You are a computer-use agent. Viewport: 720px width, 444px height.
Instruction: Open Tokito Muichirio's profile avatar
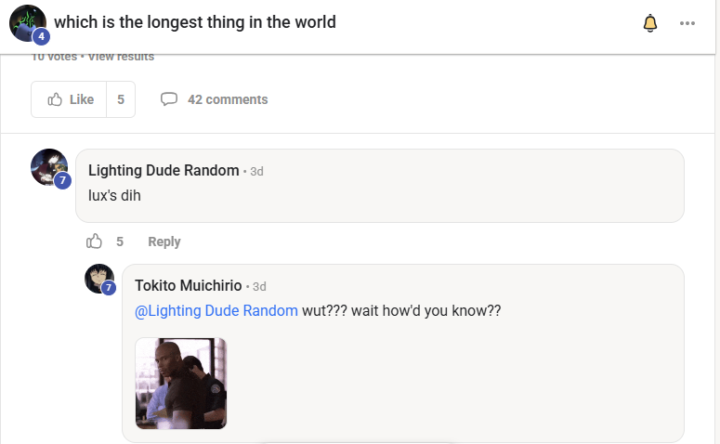[99, 279]
